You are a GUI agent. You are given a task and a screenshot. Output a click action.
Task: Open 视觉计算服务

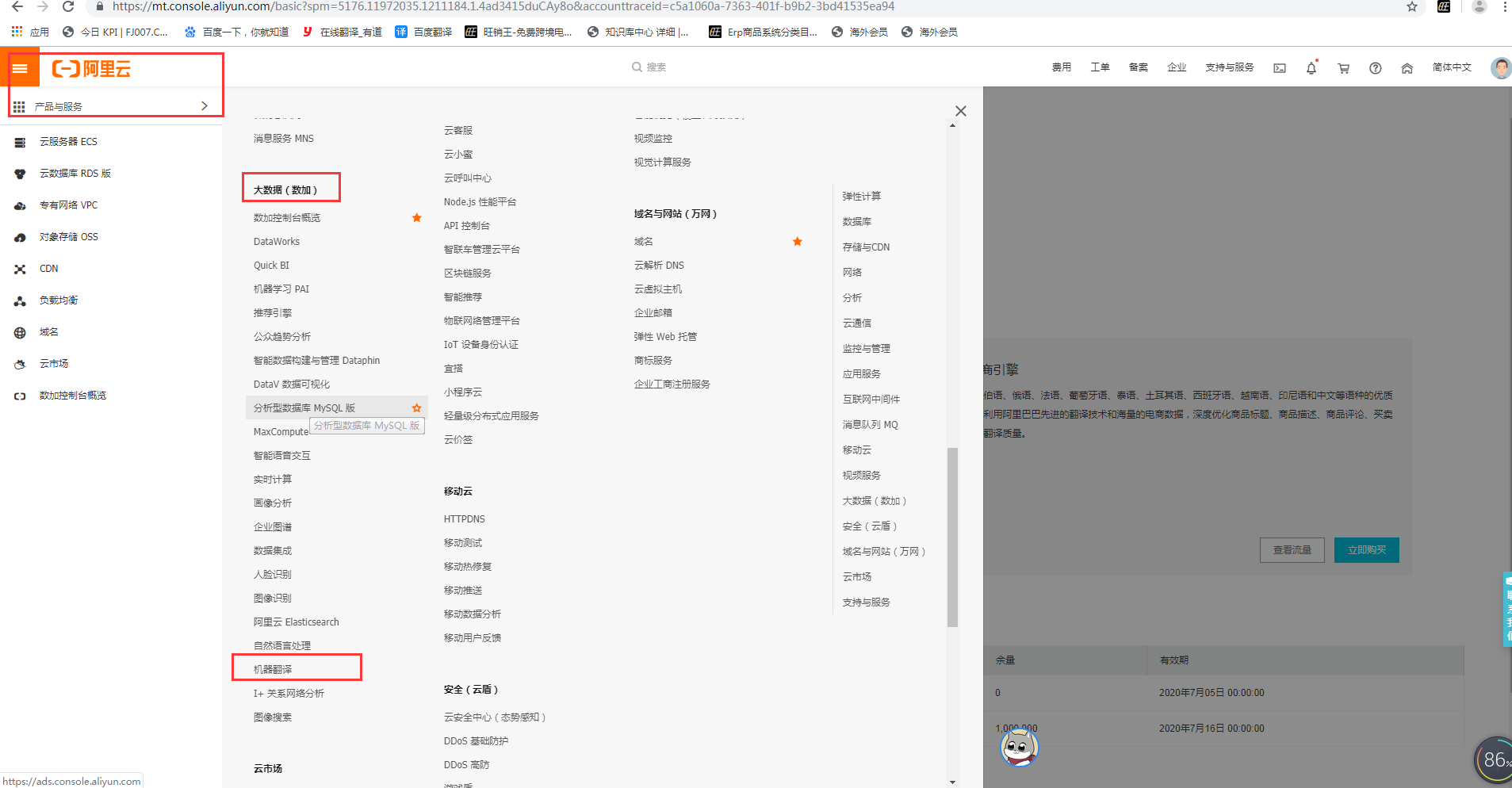[x=663, y=163]
